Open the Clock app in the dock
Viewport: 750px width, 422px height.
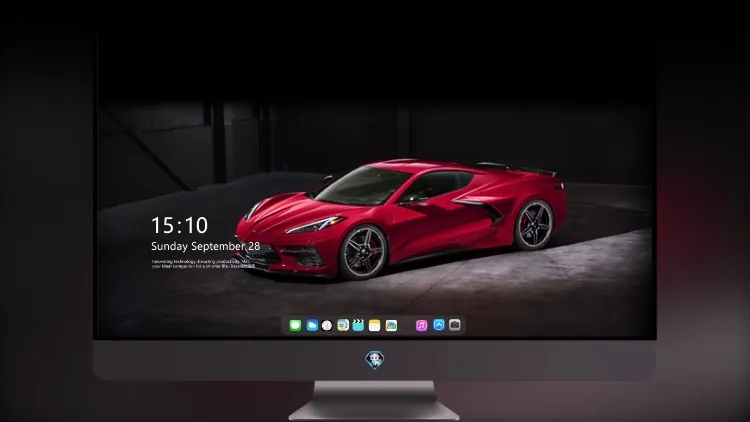click(x=327, y=325)
